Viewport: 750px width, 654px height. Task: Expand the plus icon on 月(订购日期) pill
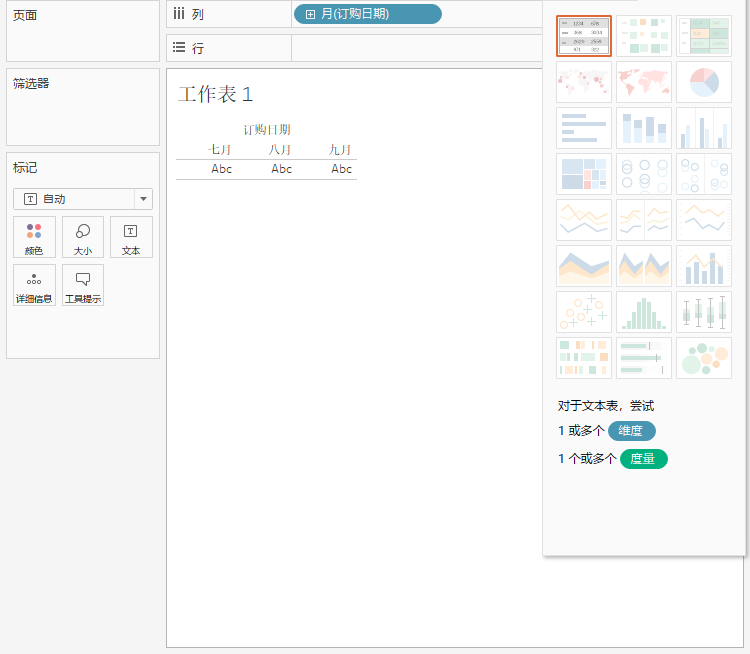click(310, 14)
